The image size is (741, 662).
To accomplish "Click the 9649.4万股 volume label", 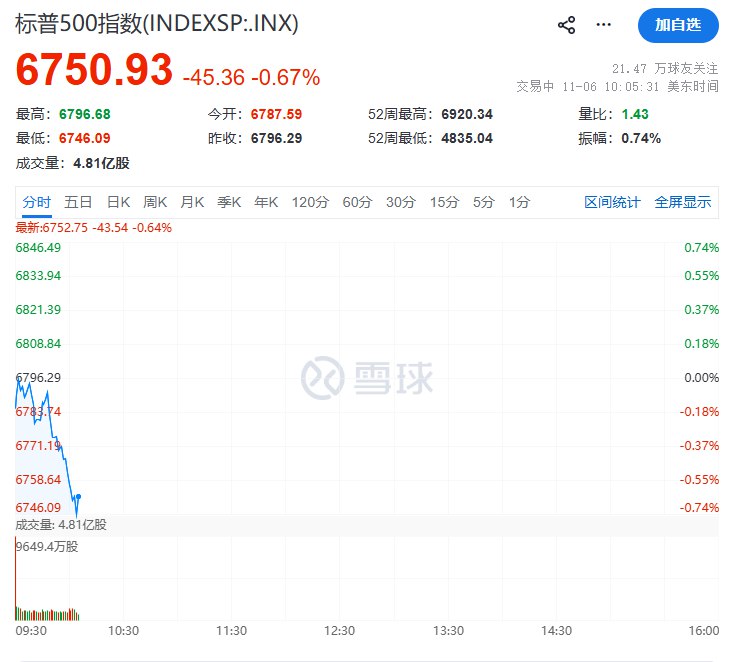I will [47, 547].
